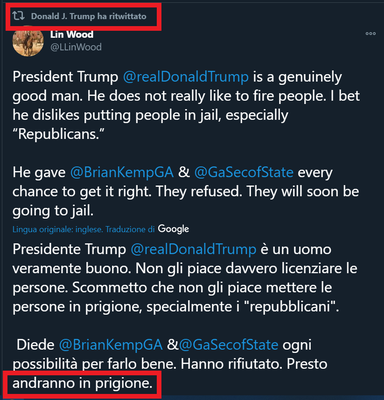Open the @LLinWood handle
The image size is (384, 400).
coord(76,47)
